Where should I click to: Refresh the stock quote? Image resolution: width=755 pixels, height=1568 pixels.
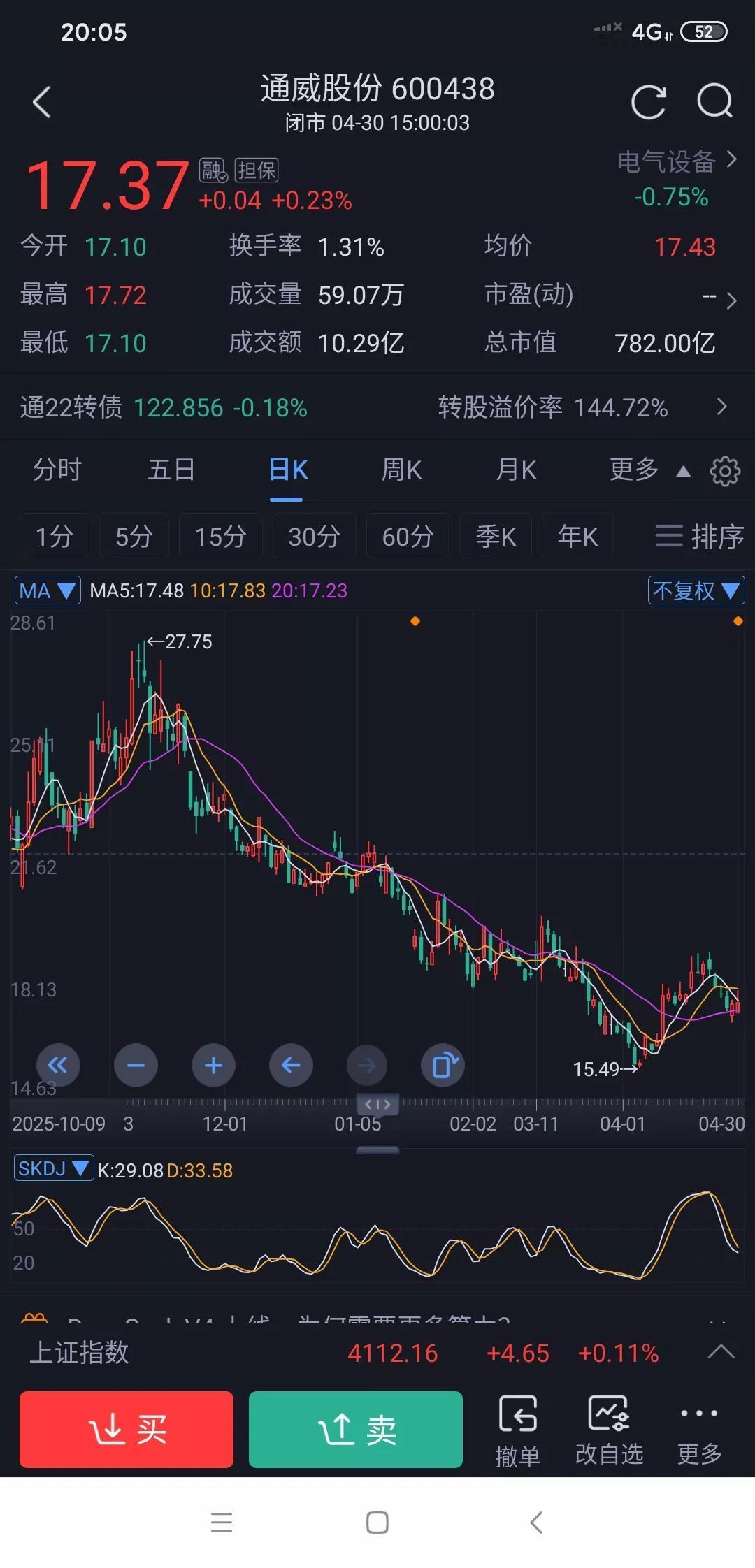[649, 102]
